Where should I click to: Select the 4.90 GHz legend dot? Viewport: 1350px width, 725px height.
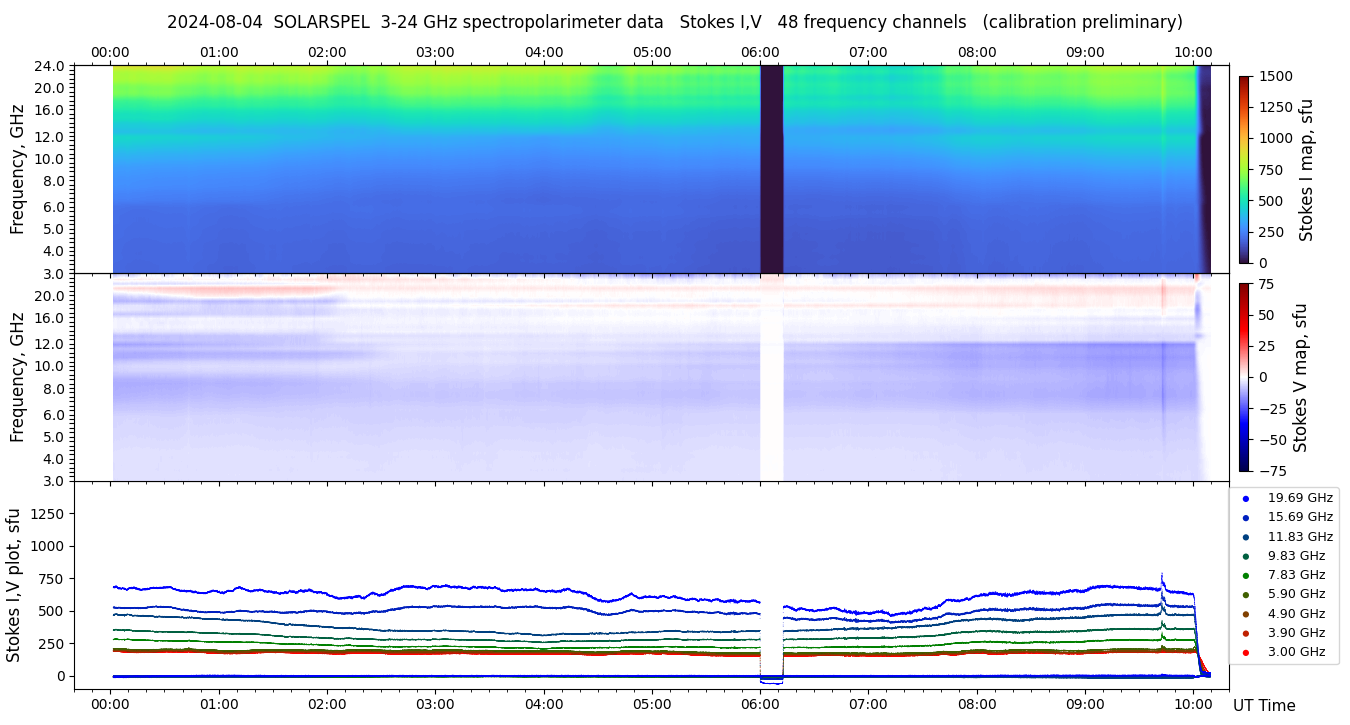click(1246, 614)
